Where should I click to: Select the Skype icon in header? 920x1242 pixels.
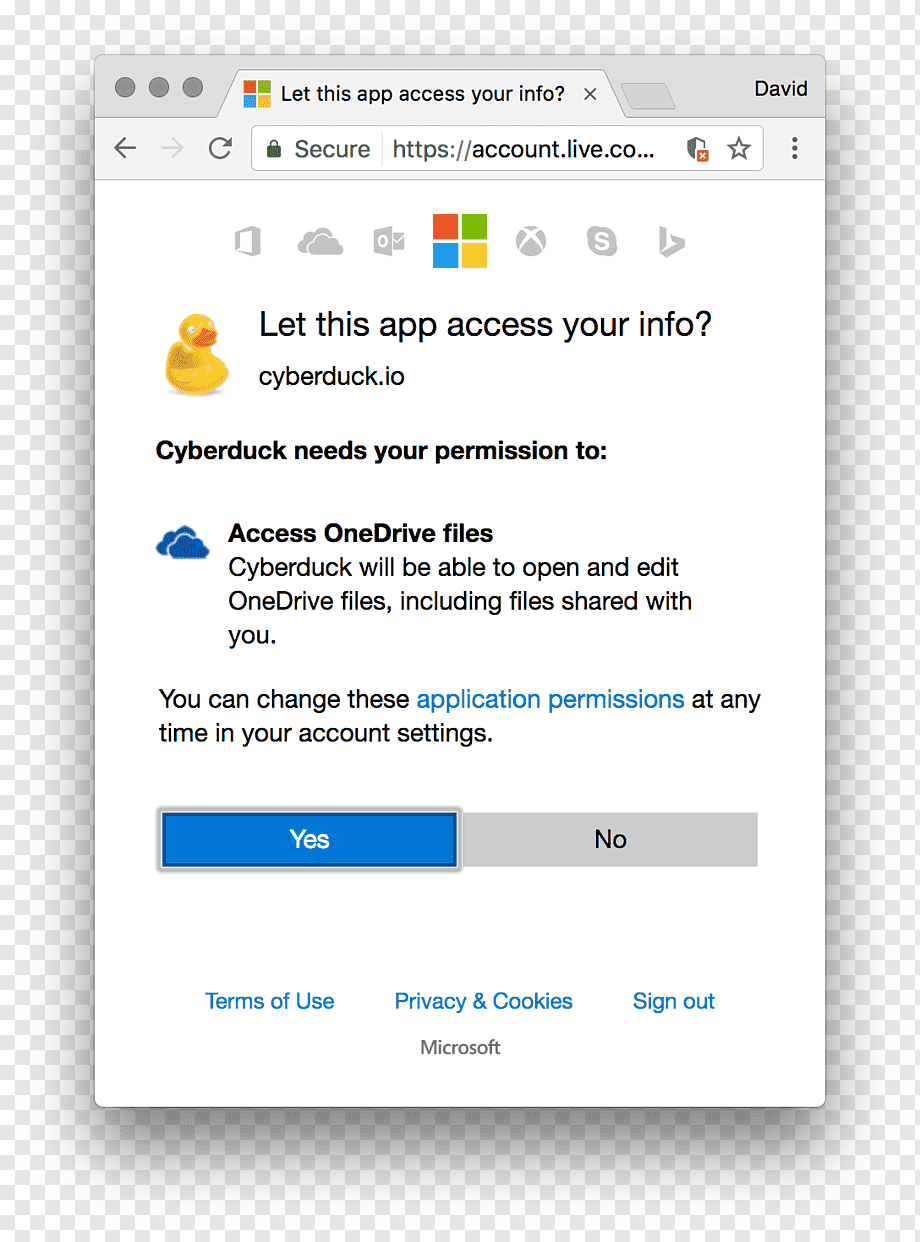point(602,241)
